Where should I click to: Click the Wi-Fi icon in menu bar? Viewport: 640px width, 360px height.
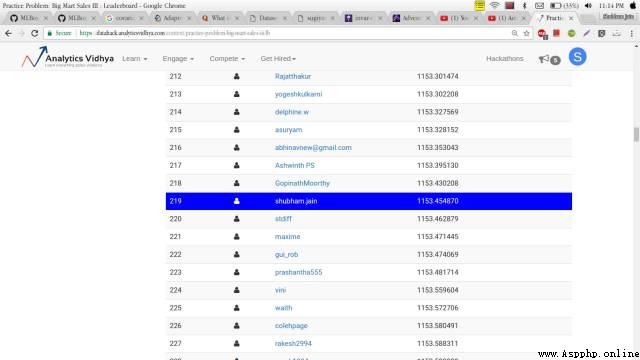click(x=495, y=5)
